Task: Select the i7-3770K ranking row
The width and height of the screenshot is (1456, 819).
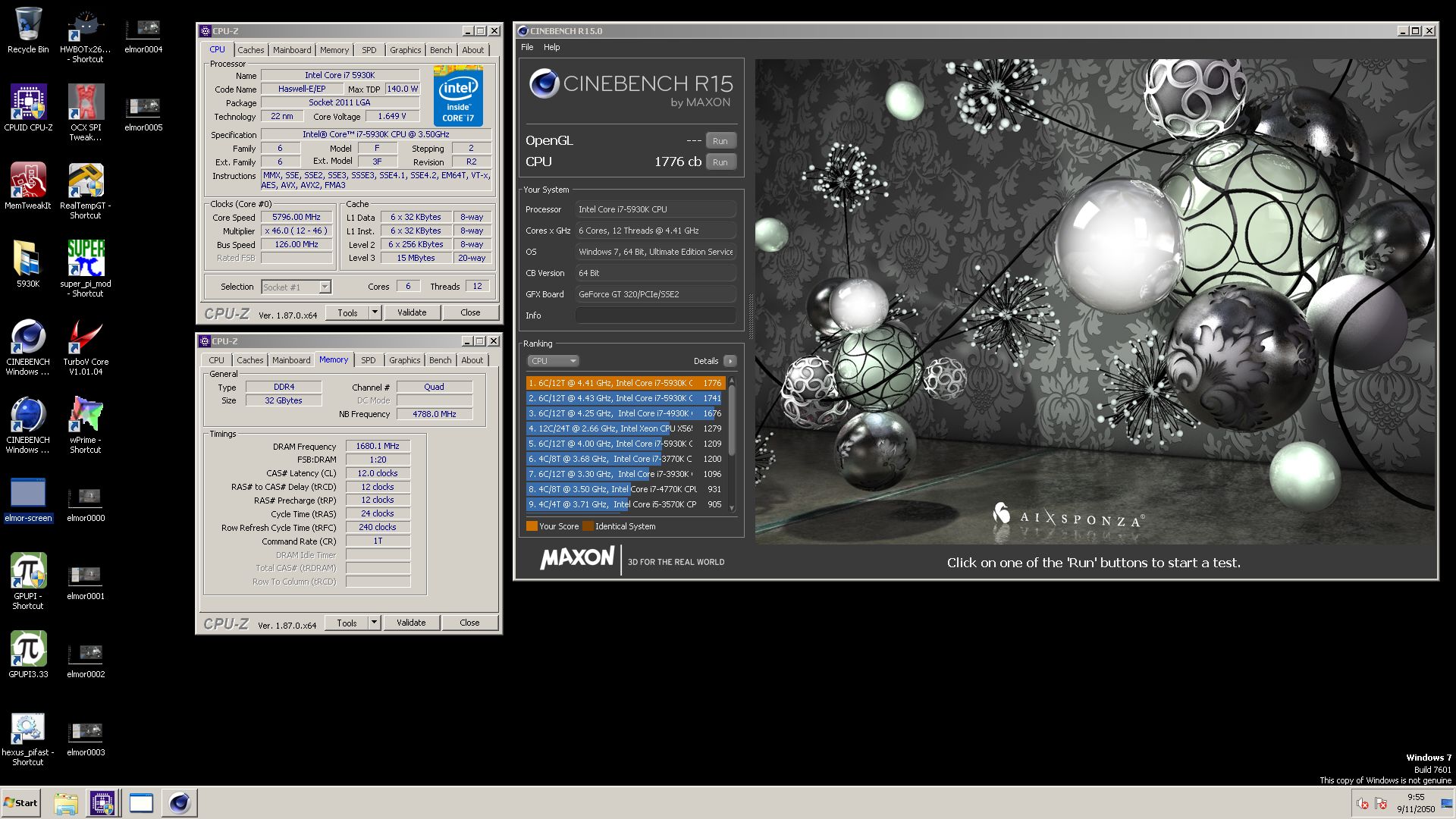Action: [625, 459]
